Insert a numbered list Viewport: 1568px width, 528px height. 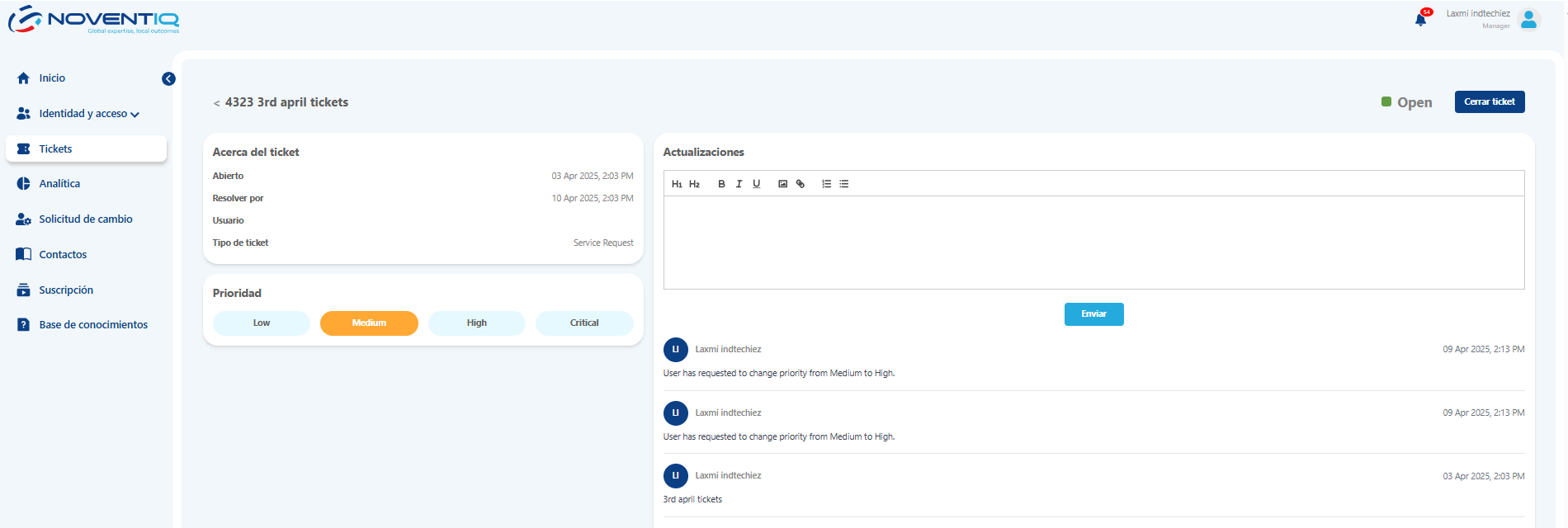(826, 184)
